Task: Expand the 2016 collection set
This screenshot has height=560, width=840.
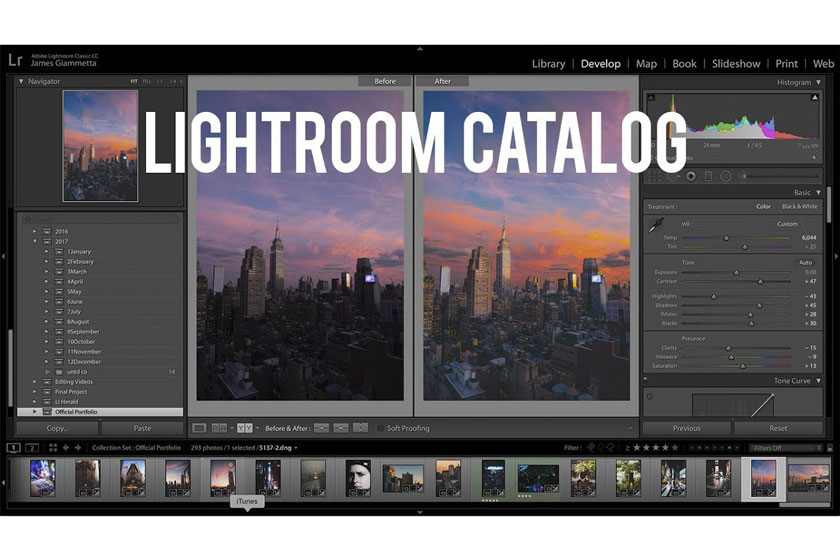Action: pos(35,232)
